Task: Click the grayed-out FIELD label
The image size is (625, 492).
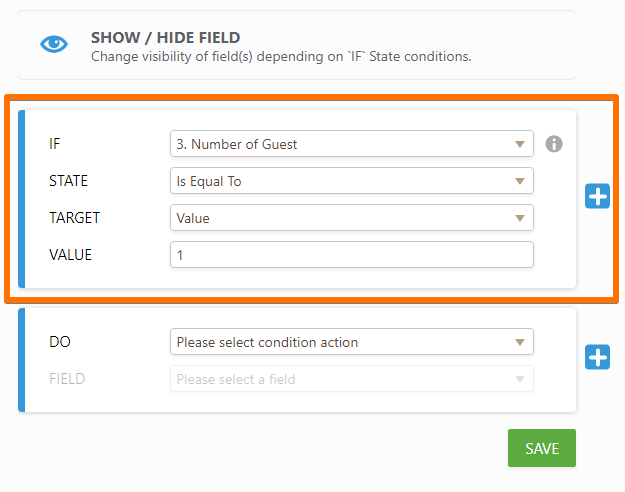Action: pos(66,379)
